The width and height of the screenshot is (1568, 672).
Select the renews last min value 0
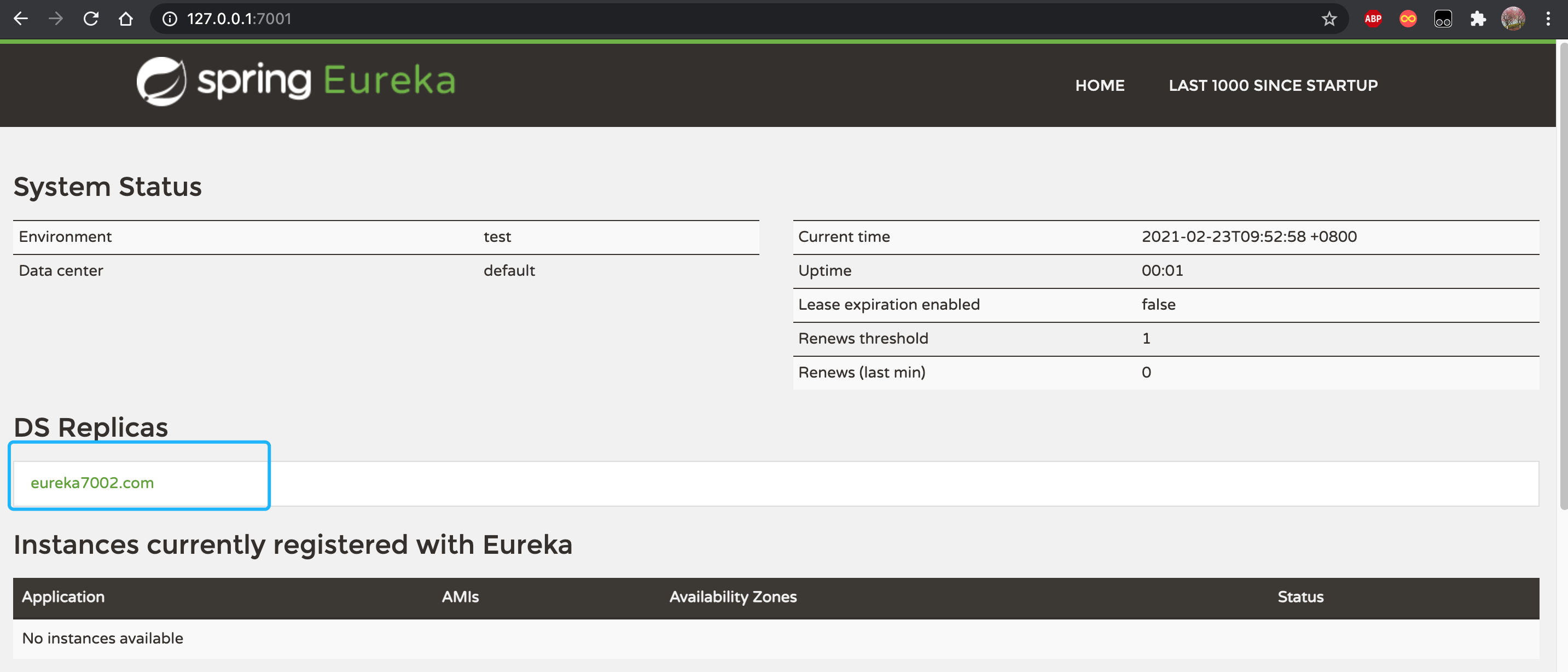[x=1146, y=373]
